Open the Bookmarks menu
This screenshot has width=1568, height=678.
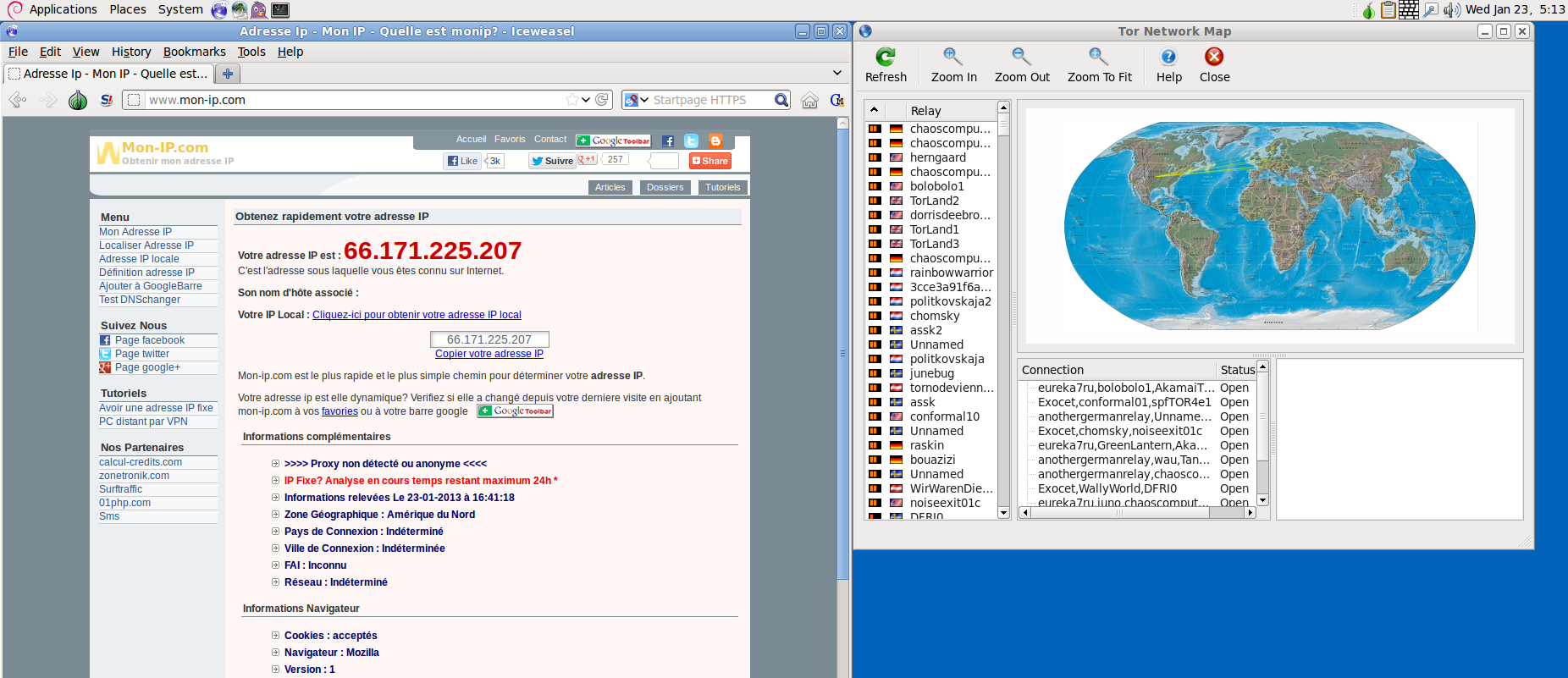[195, 52]
